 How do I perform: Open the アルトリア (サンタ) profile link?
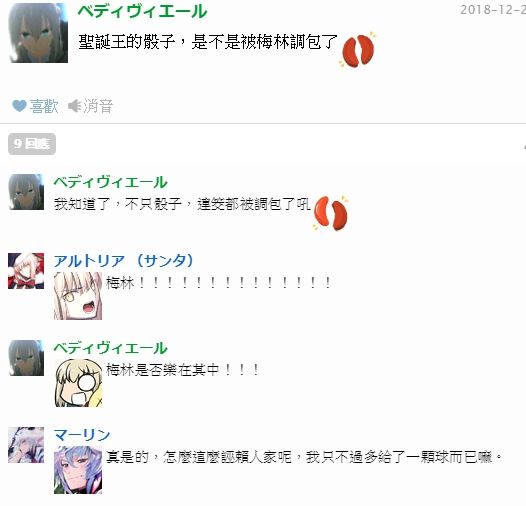click(123, 261)
